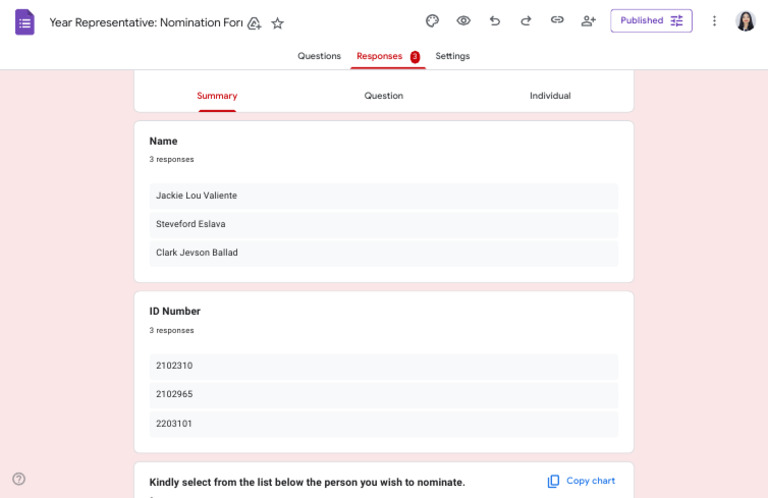The height and width of the screenshot is (498, 768).
Task: Undo the last change
Action: point(495,21)
